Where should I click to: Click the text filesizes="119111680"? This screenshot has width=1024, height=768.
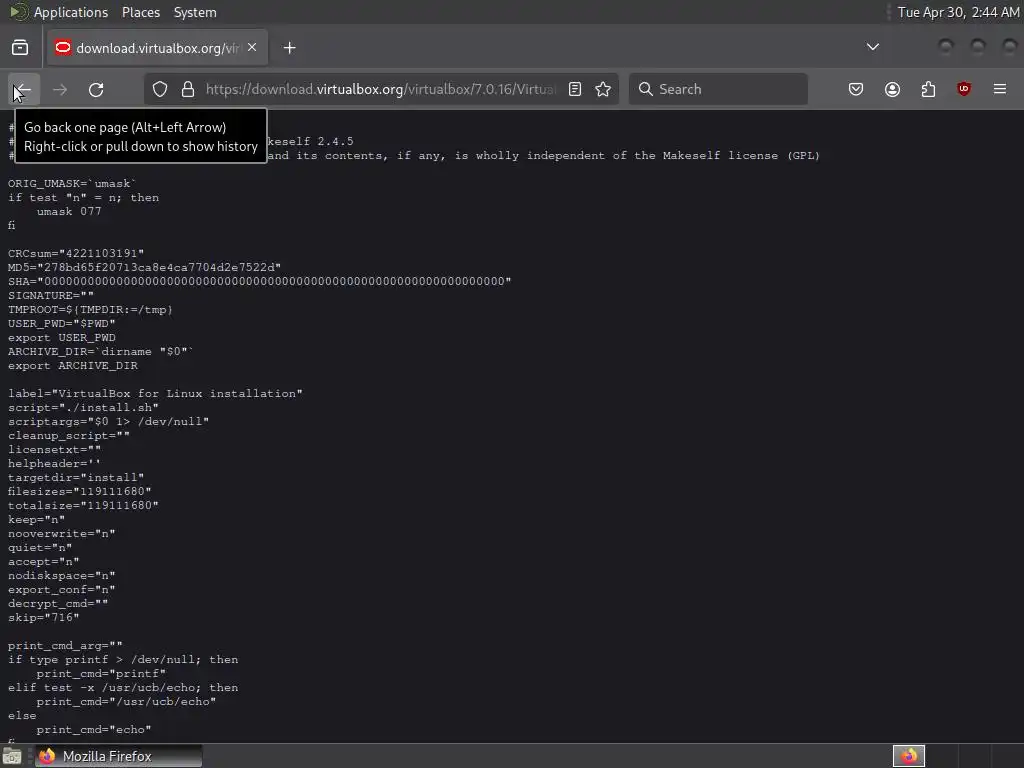click(x=79, y=492)
